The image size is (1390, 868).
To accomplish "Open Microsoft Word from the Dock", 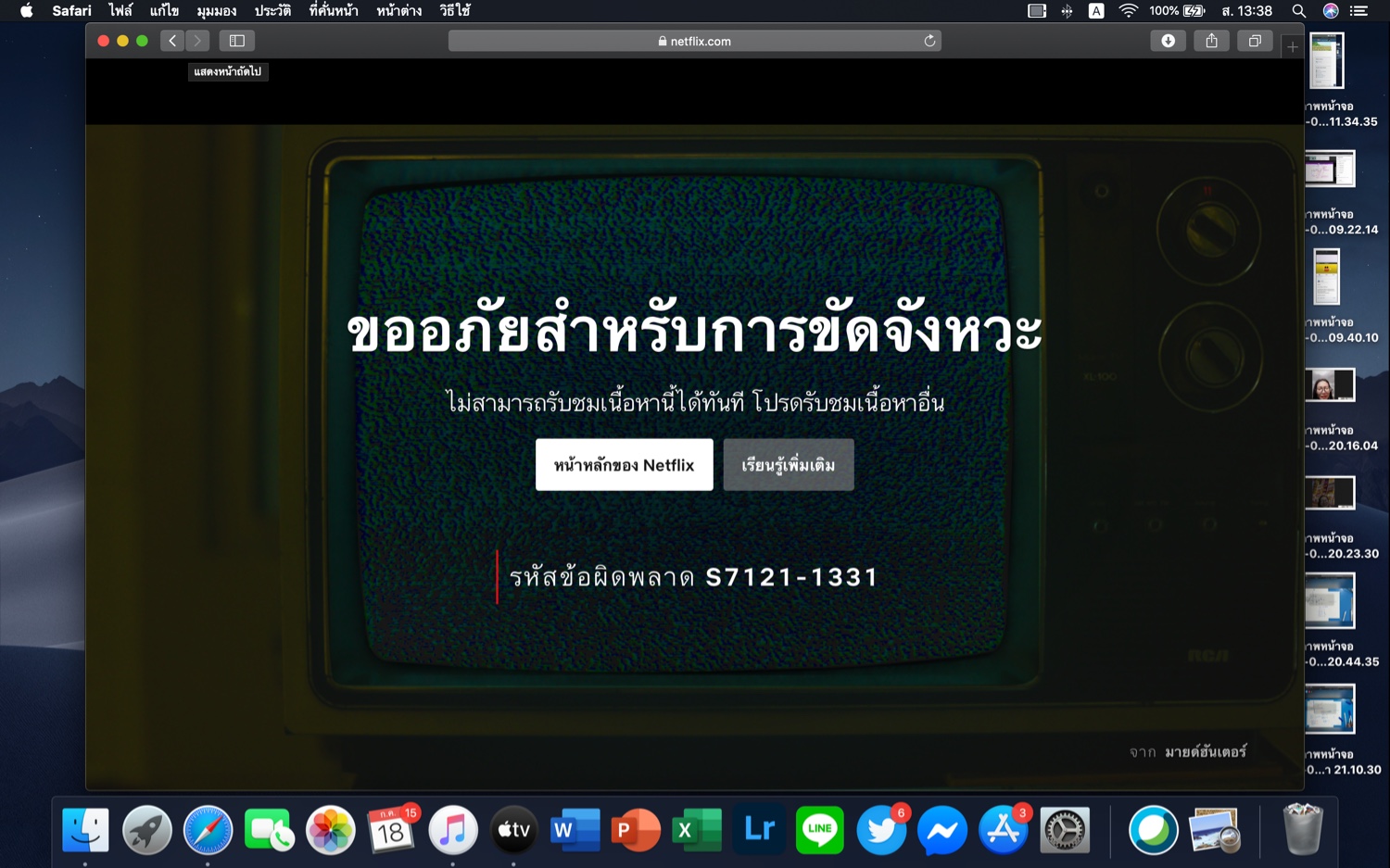I will coord(575,830).
